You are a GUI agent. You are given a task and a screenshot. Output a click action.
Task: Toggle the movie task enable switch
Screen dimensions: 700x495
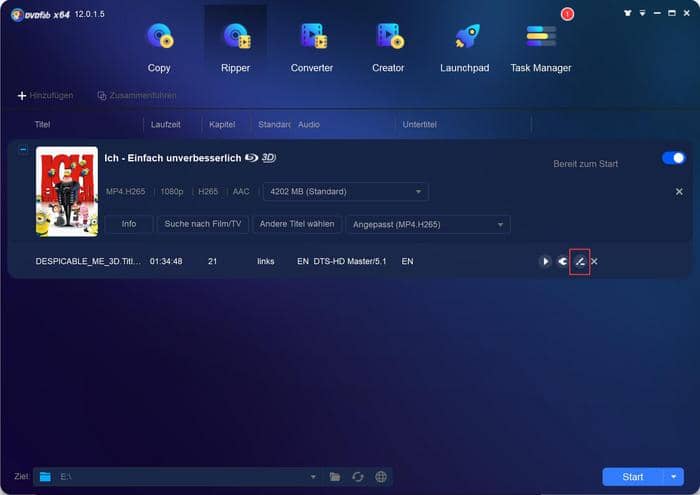click(x=673, y=158)
